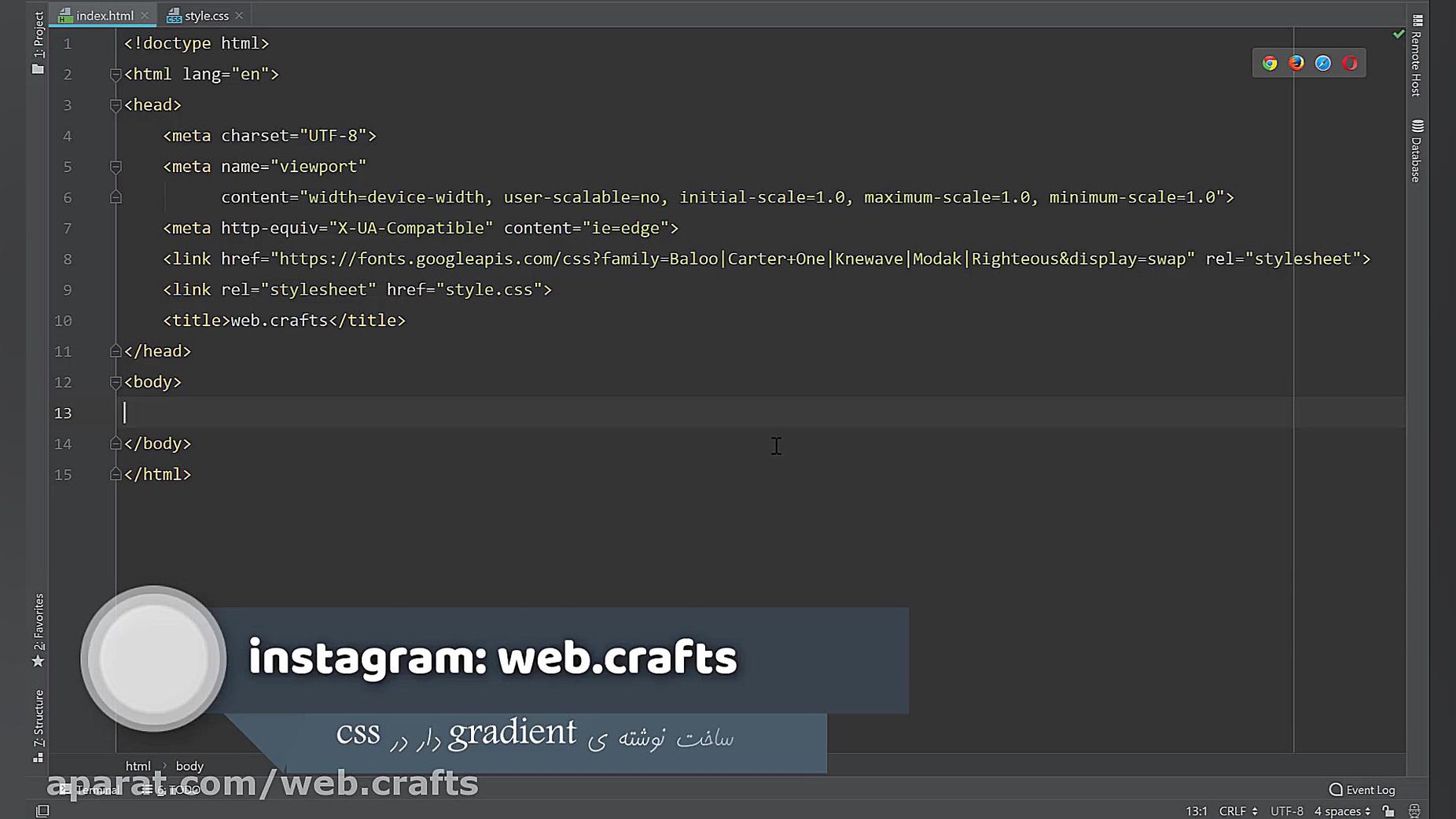Open the page in Chrome browser
1456x819 pixels.
(x=1269, y=63)
